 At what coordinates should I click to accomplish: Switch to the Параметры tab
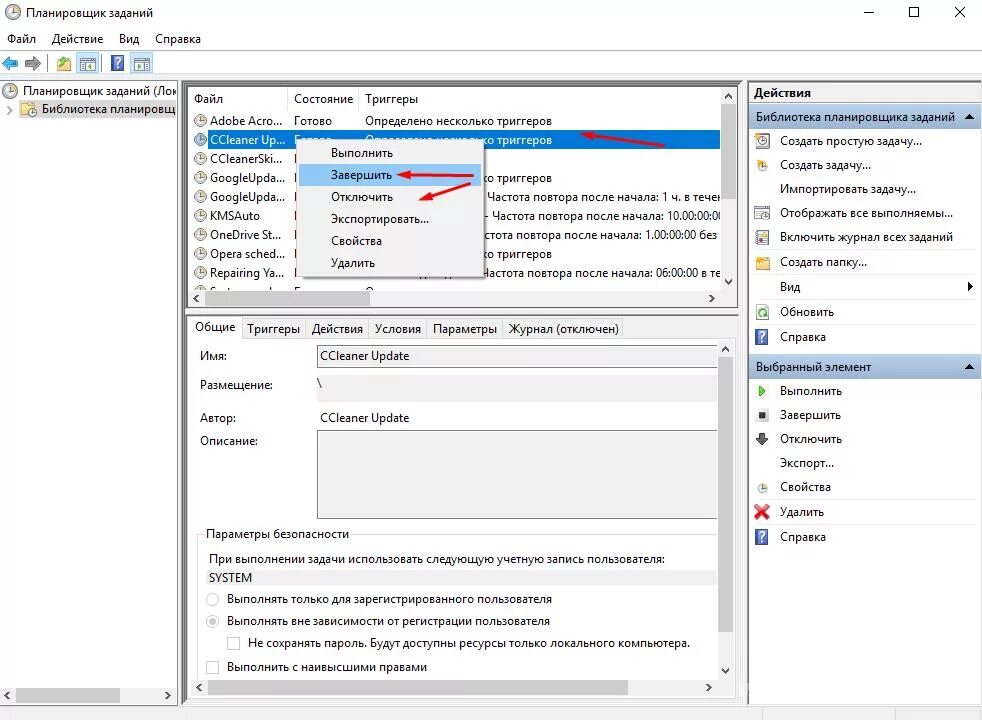[x=465, y=329]
